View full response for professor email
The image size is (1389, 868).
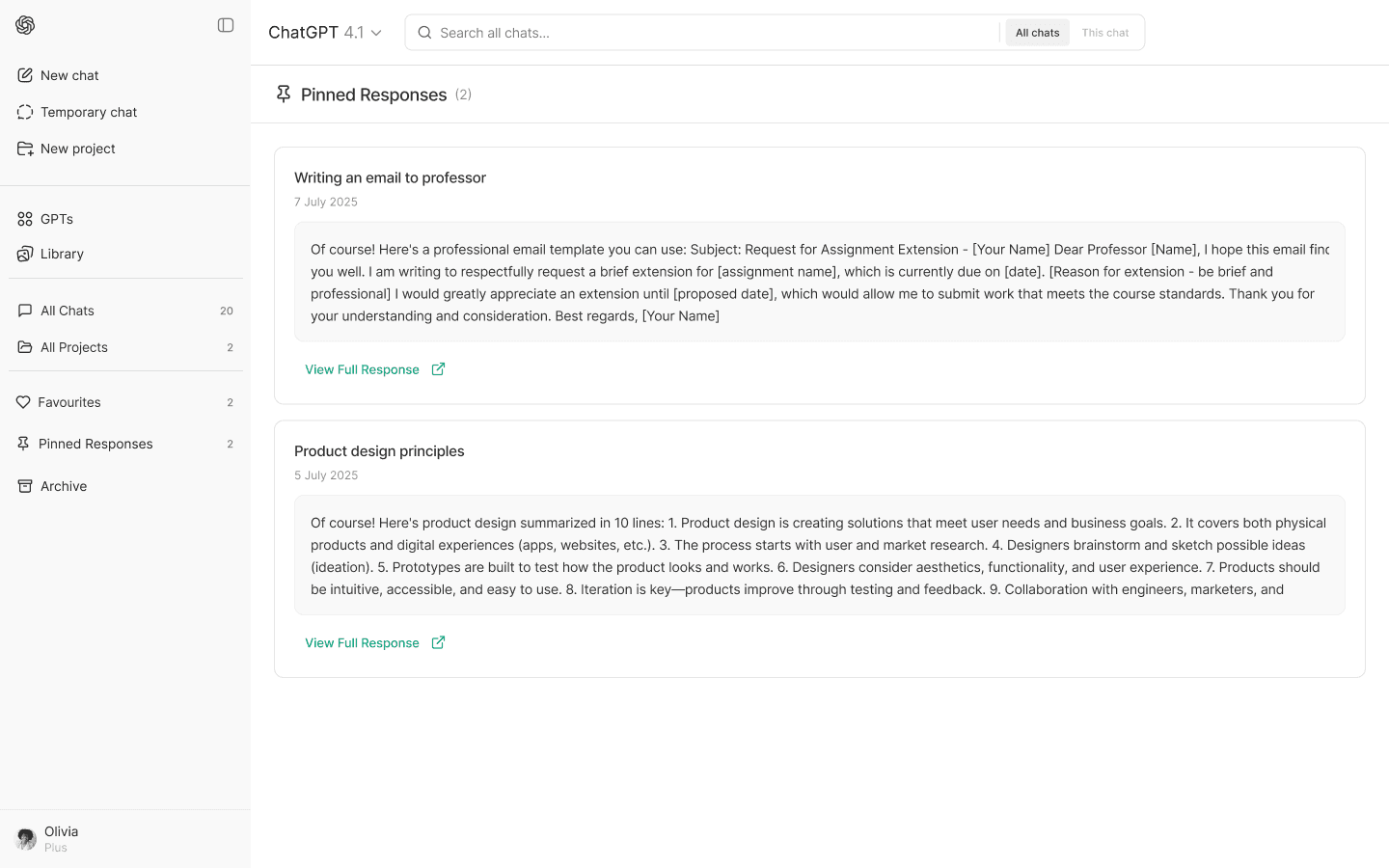(x=375, y=369)
